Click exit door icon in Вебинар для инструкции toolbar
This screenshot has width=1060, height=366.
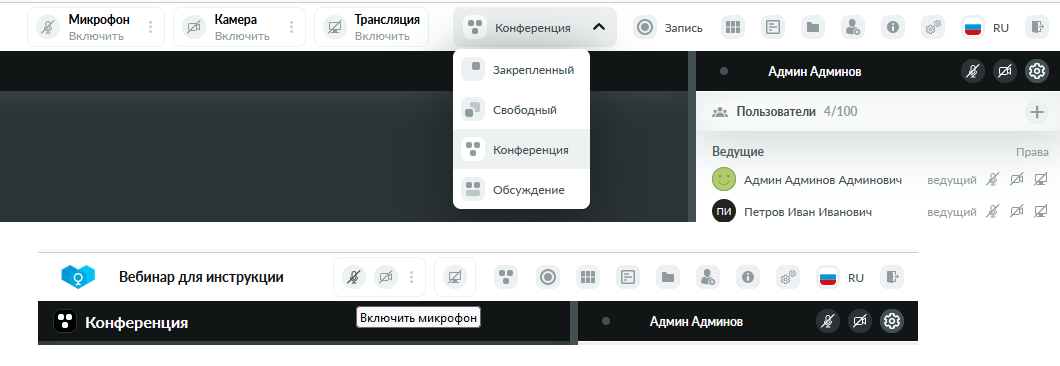pos(892,277)
